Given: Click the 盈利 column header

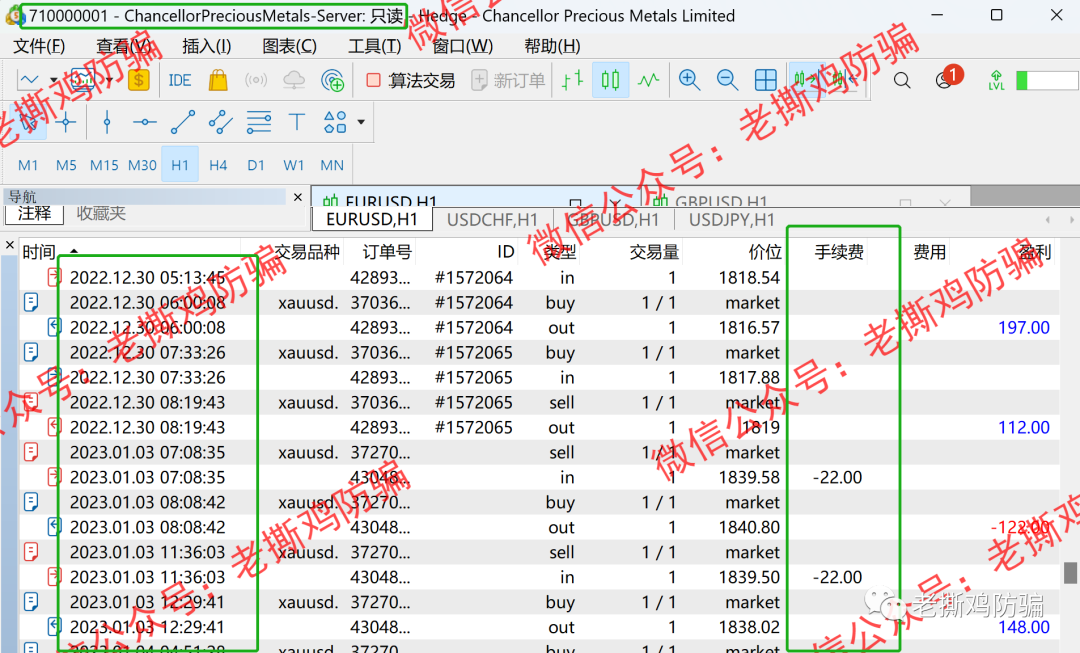Looking at the screenshot, I should click(1034, 252).
